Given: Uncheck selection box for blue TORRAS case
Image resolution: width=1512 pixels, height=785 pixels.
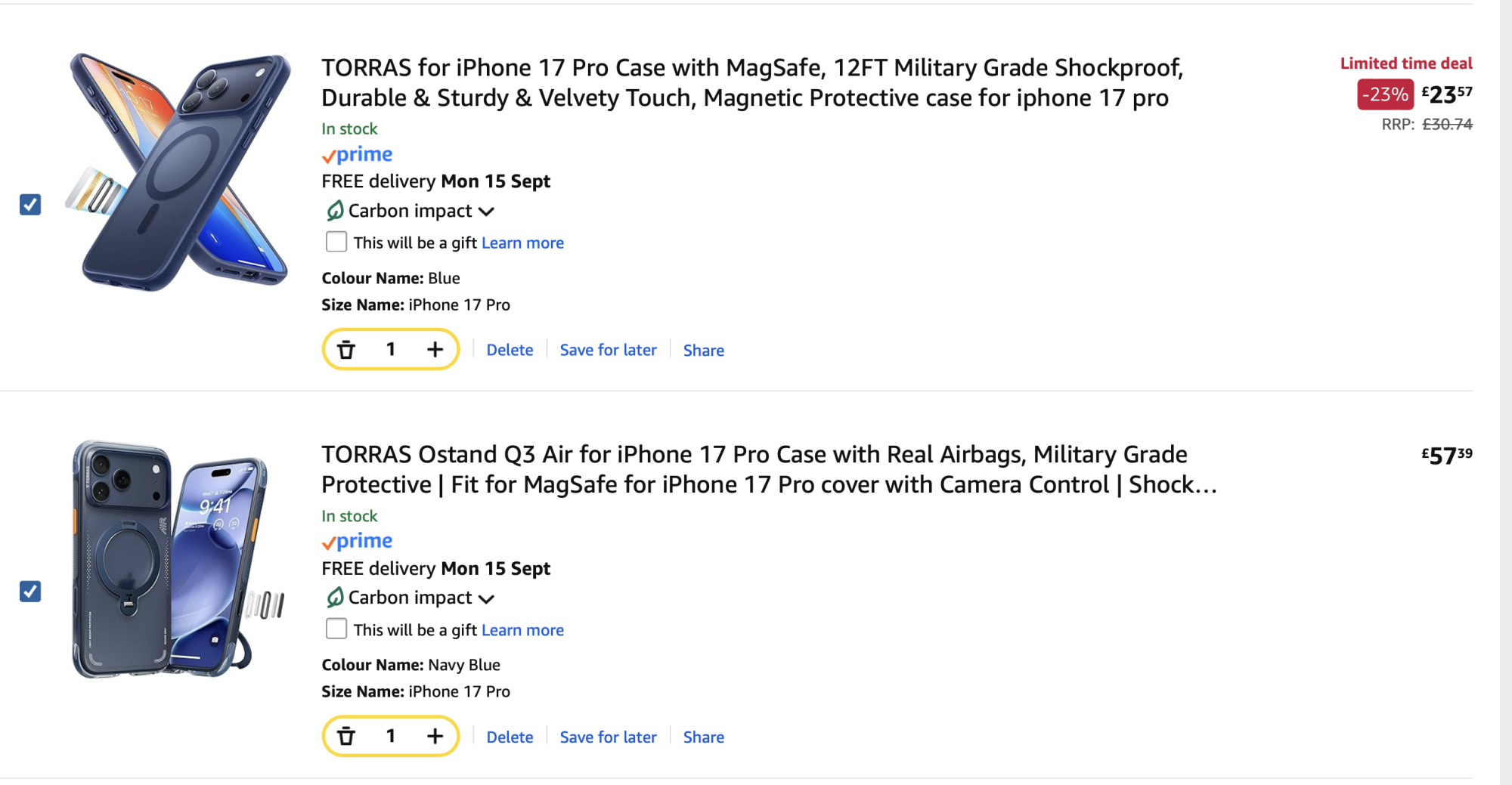Looking at the screenshot, I should (x=30, y=205).
